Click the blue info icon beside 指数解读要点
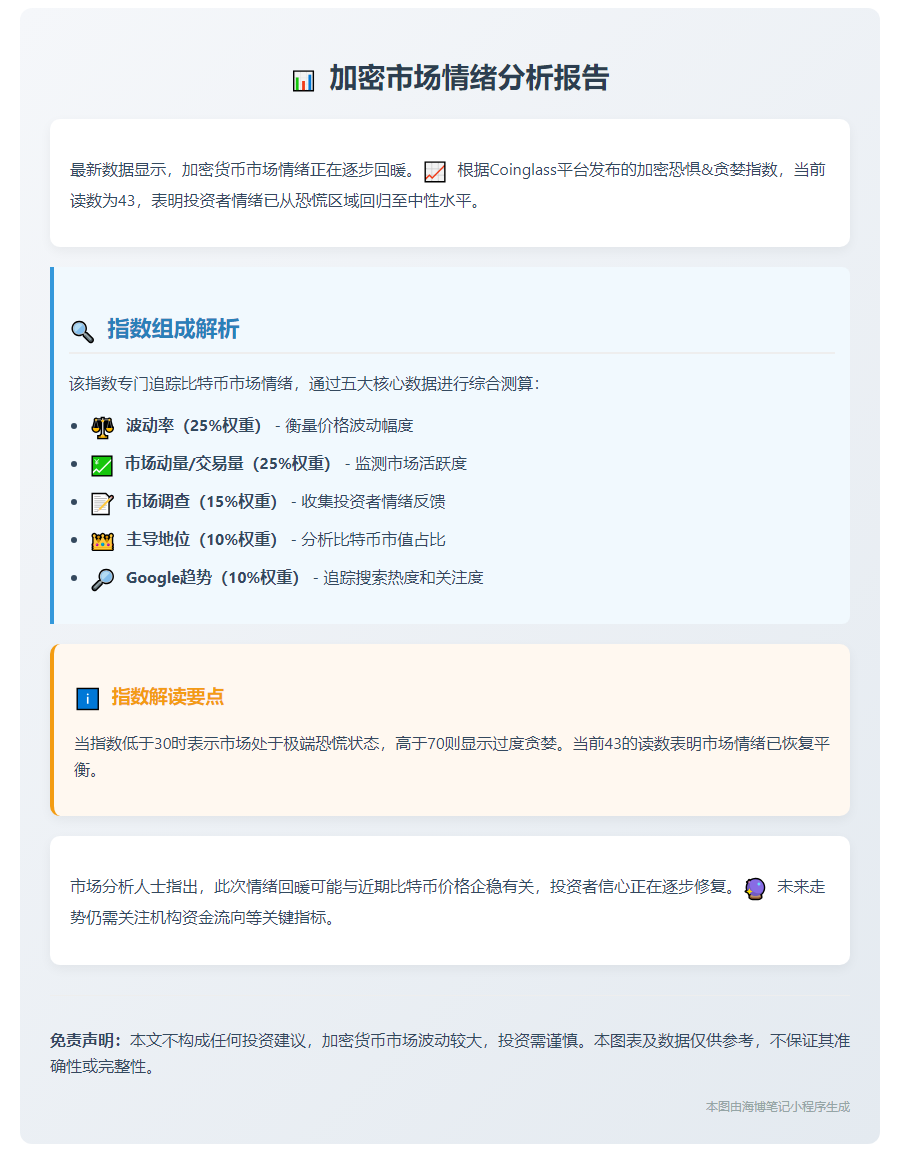 pos(88,699)
